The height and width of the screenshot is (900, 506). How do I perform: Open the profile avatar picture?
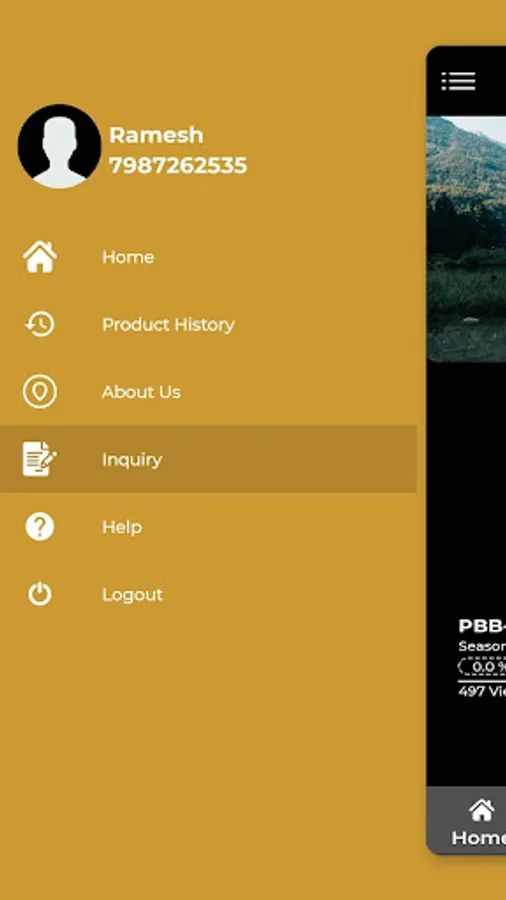[59, 146]
